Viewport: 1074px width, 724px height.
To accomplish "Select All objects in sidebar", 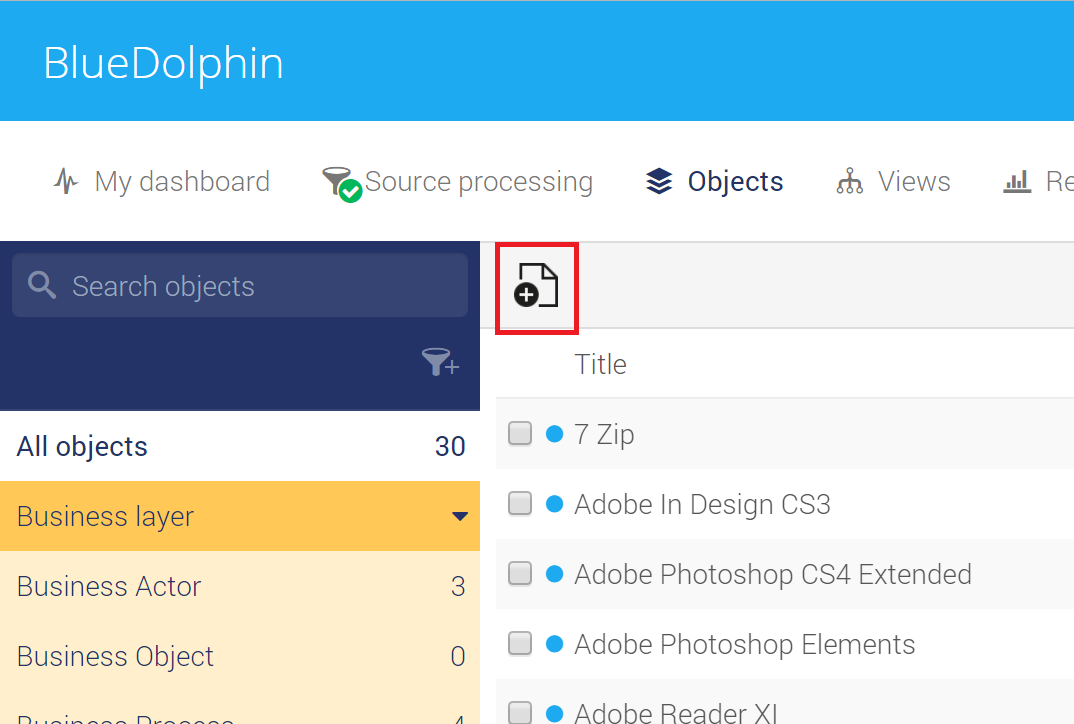I will (240, 447).
